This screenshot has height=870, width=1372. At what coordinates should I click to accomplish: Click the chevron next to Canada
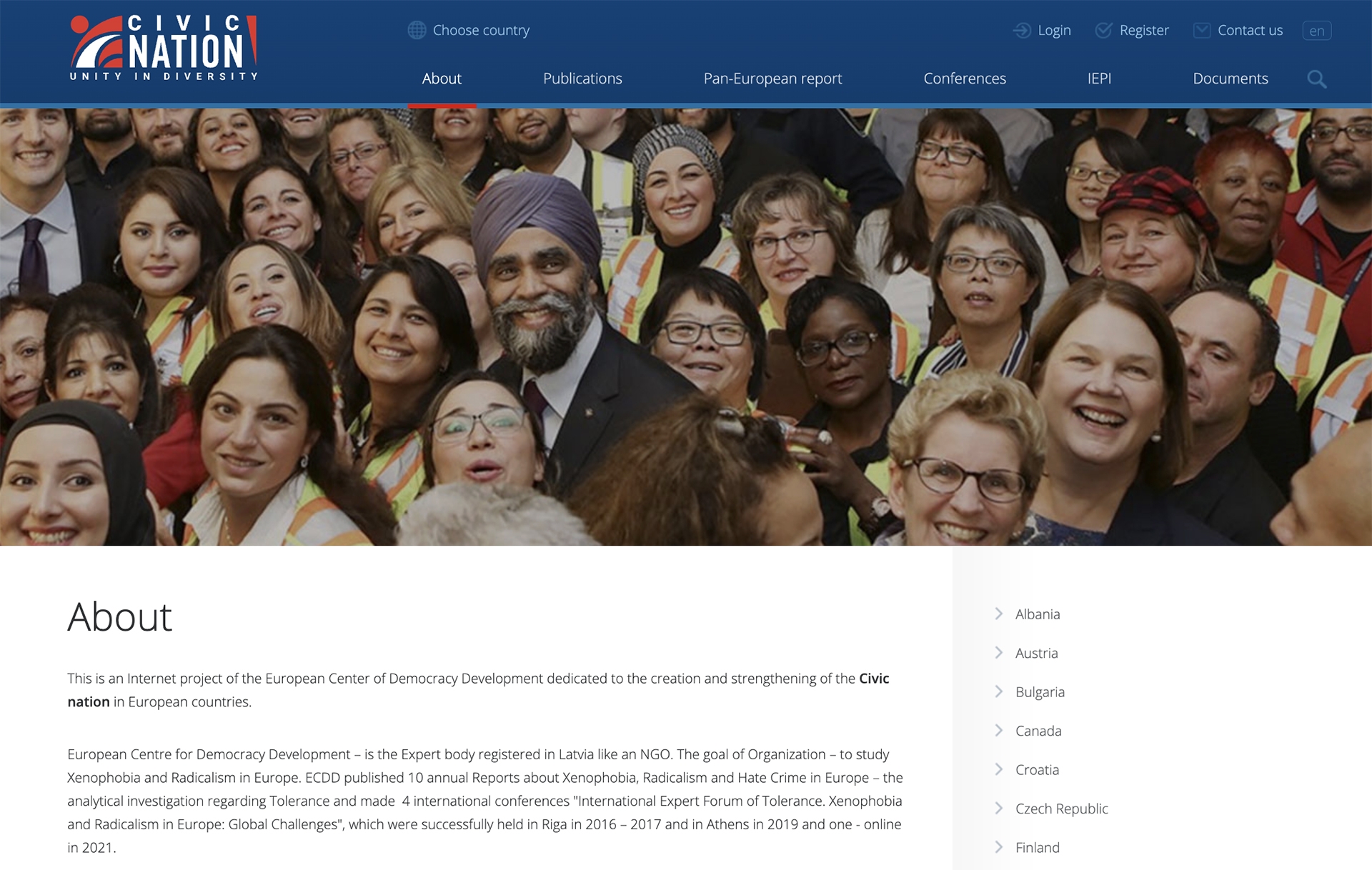(x=999, y=730)
